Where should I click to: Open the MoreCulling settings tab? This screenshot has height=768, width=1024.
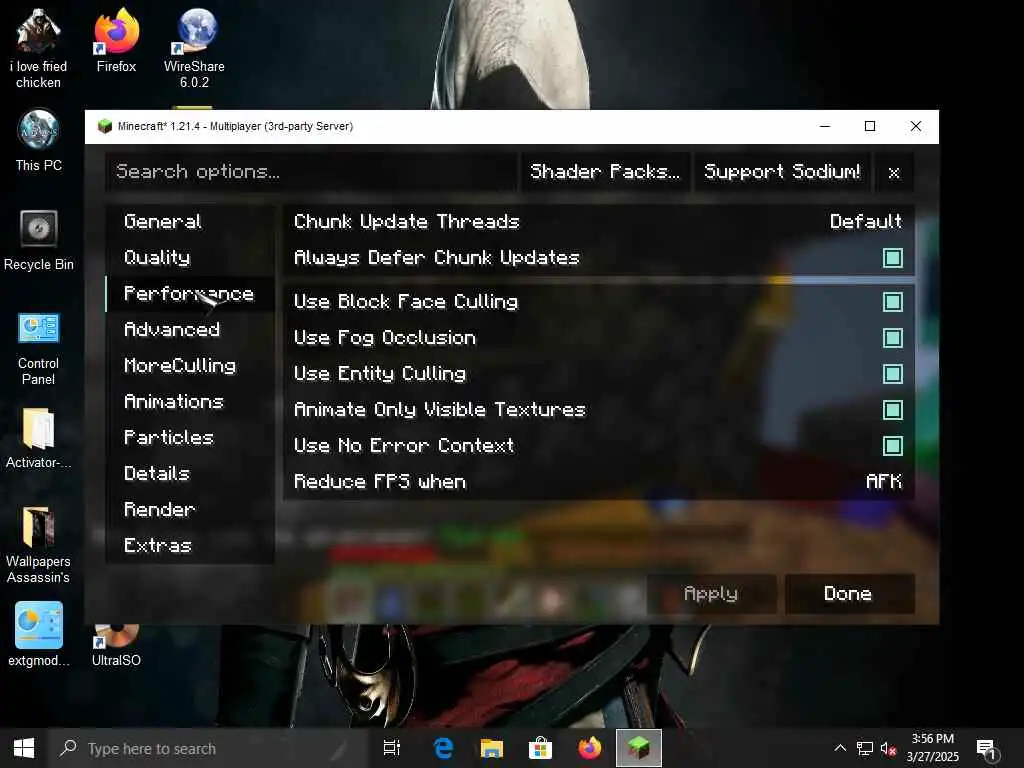click(189, 366)
